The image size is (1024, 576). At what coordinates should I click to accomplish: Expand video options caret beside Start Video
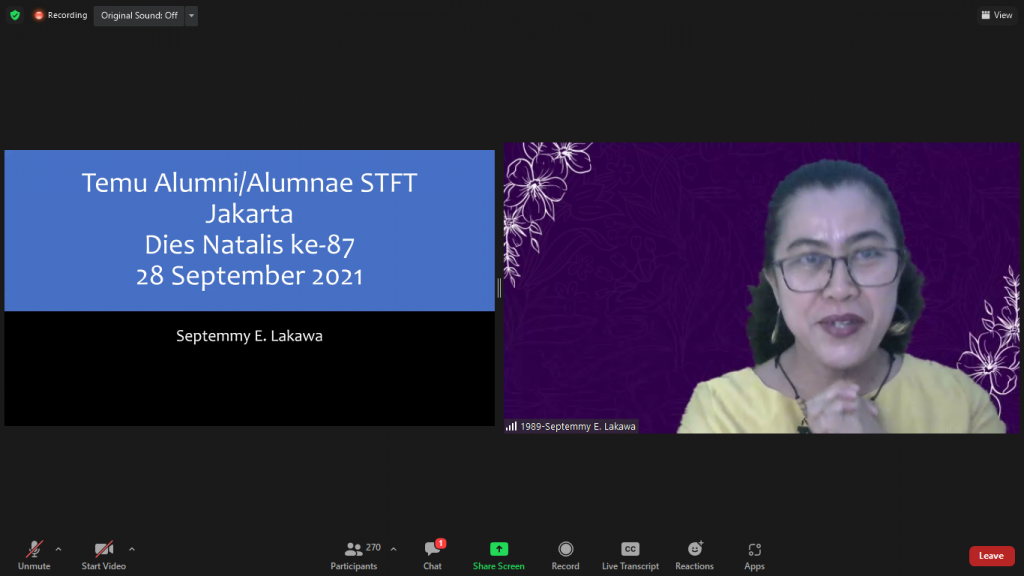click(x=132, y=549)
